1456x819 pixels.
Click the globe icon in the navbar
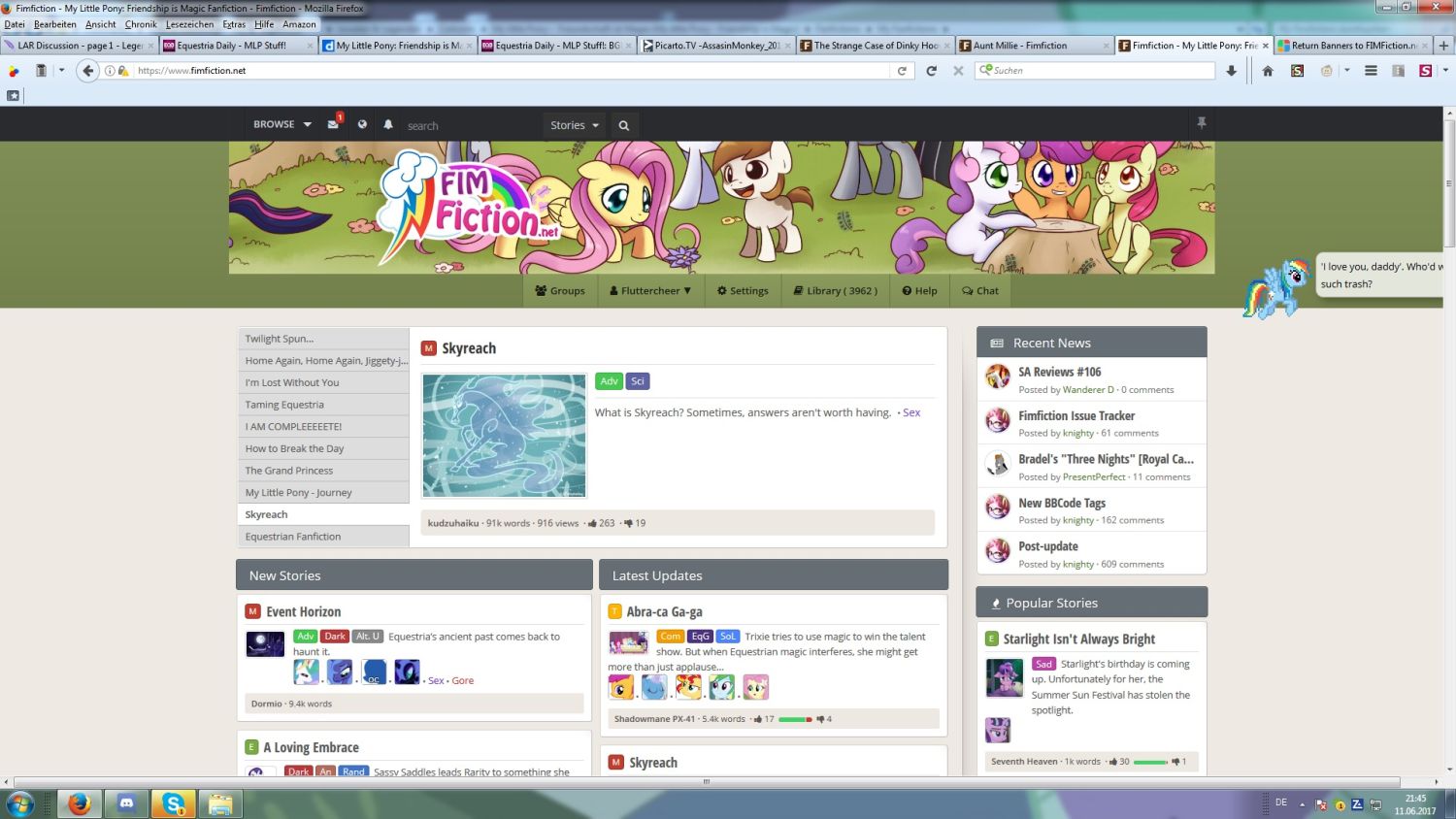click(x=361, y=124)
